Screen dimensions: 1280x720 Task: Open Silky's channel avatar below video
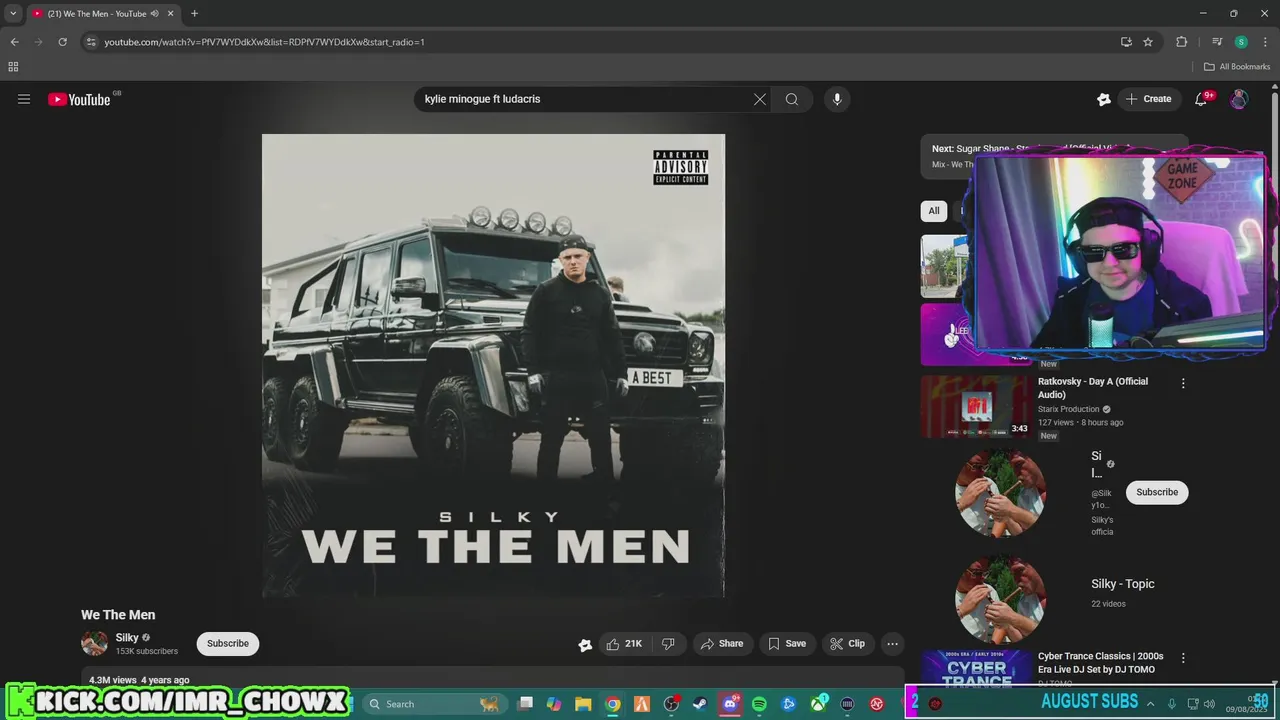pos(94,643)
